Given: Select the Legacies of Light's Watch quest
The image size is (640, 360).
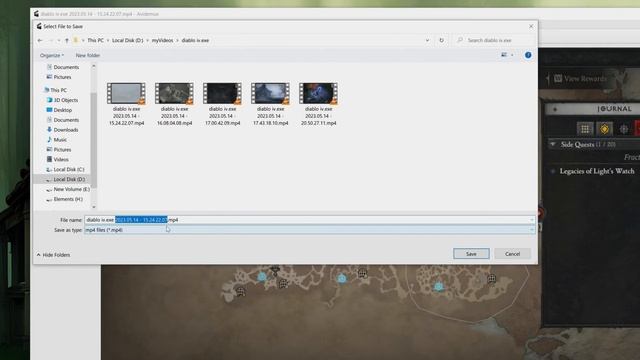Looking at the screenshot, I should pyautogui.click(x=597, y=171).
